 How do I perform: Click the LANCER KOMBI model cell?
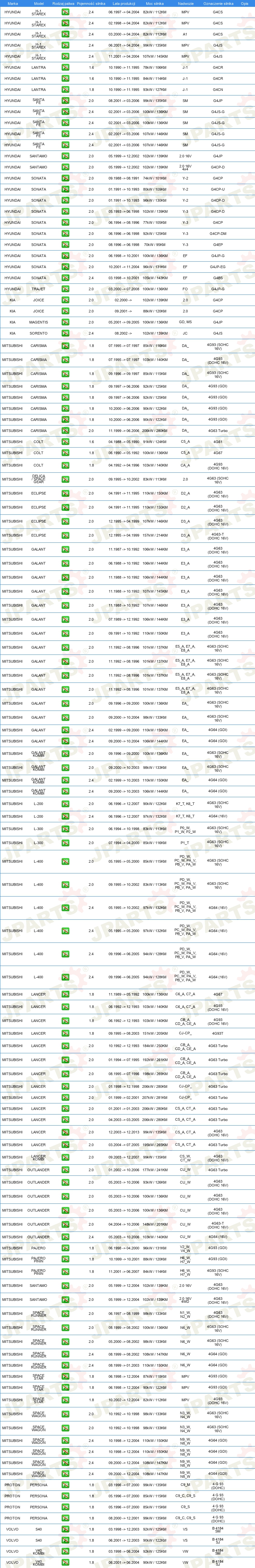pos(38,1157)
